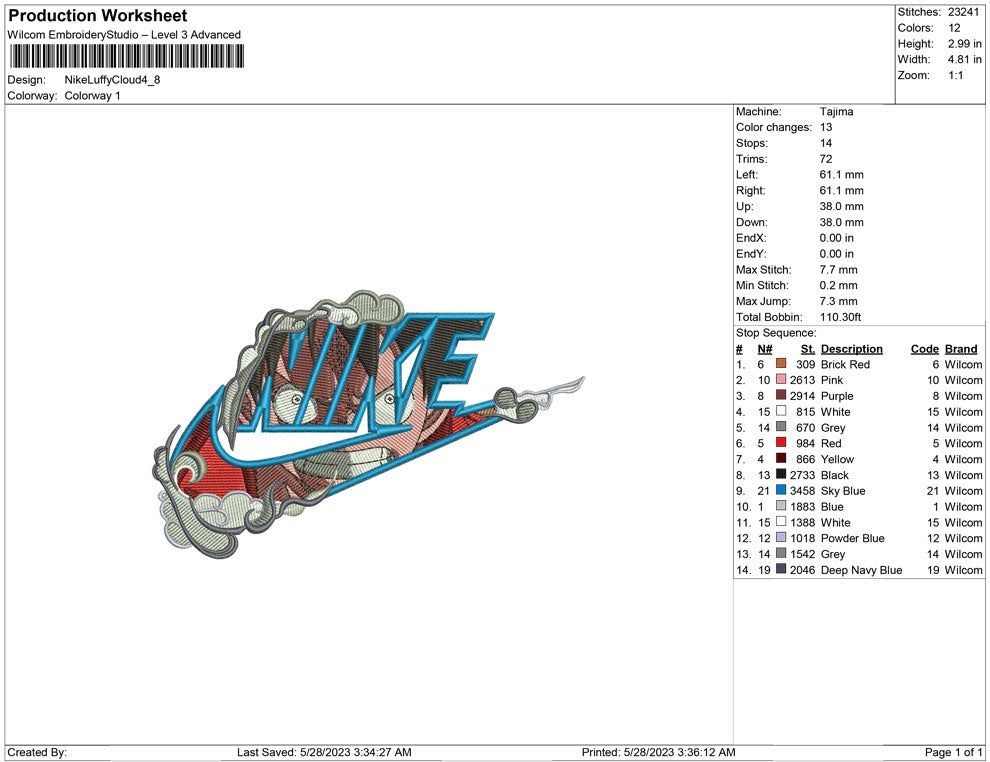Click the Blue 1883 color swatch
Screen dimensions: 990x762
[781, 506]
